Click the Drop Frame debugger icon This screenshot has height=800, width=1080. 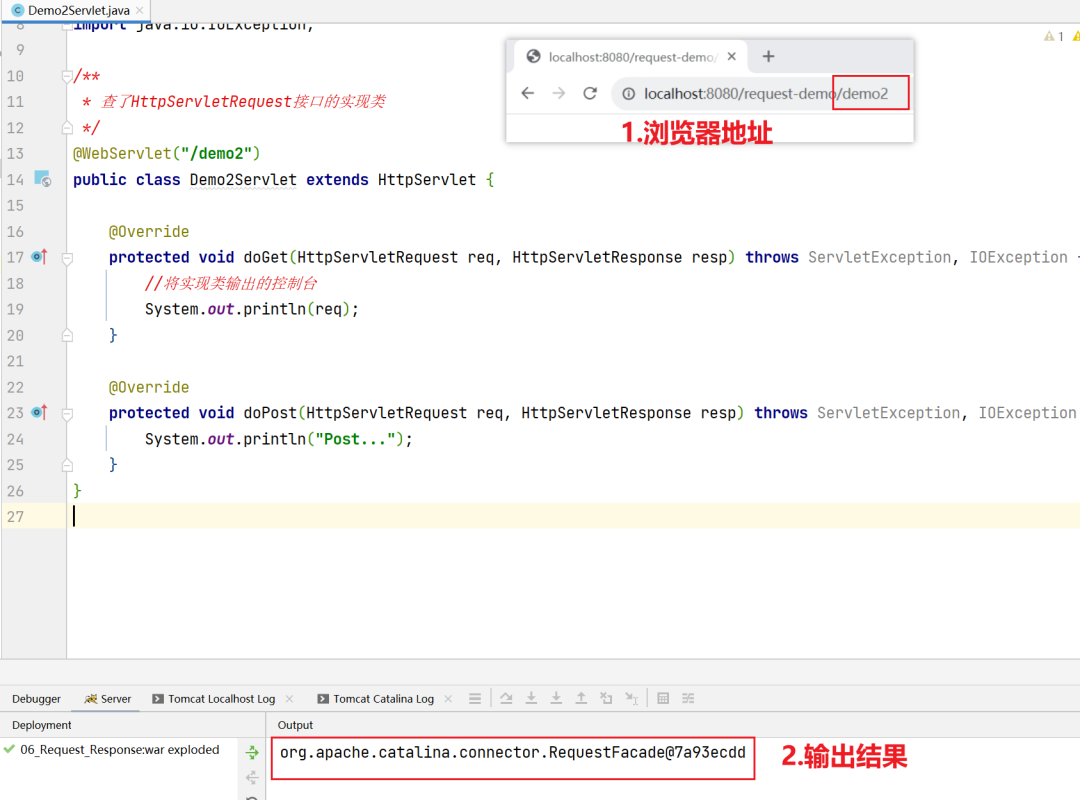click(606, 699)
